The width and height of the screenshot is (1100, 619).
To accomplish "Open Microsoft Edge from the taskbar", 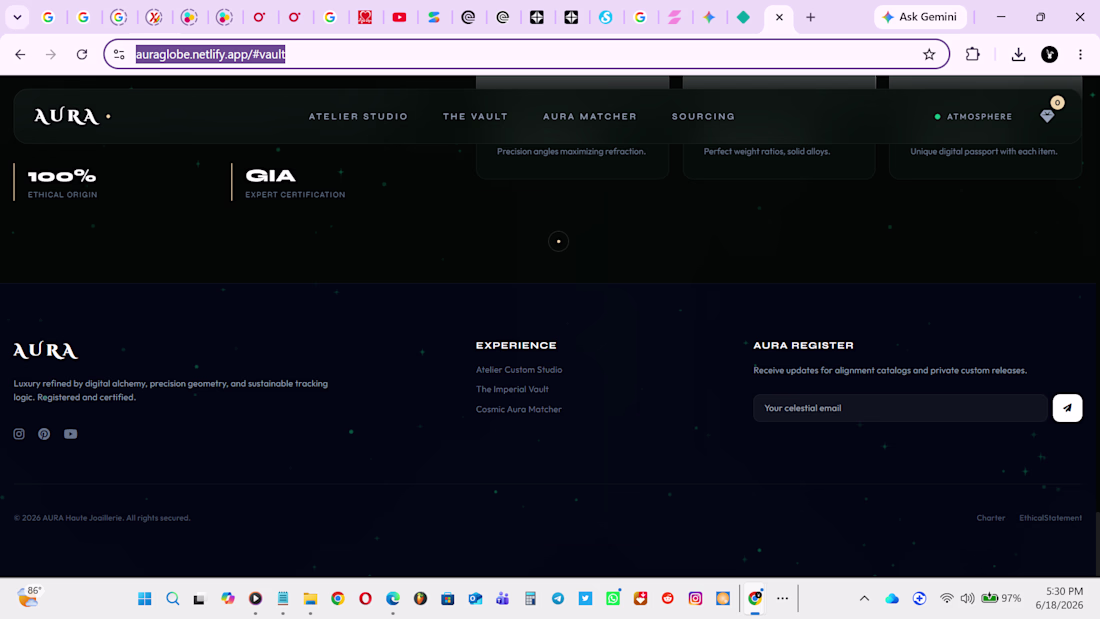I will tap(393, 598).
